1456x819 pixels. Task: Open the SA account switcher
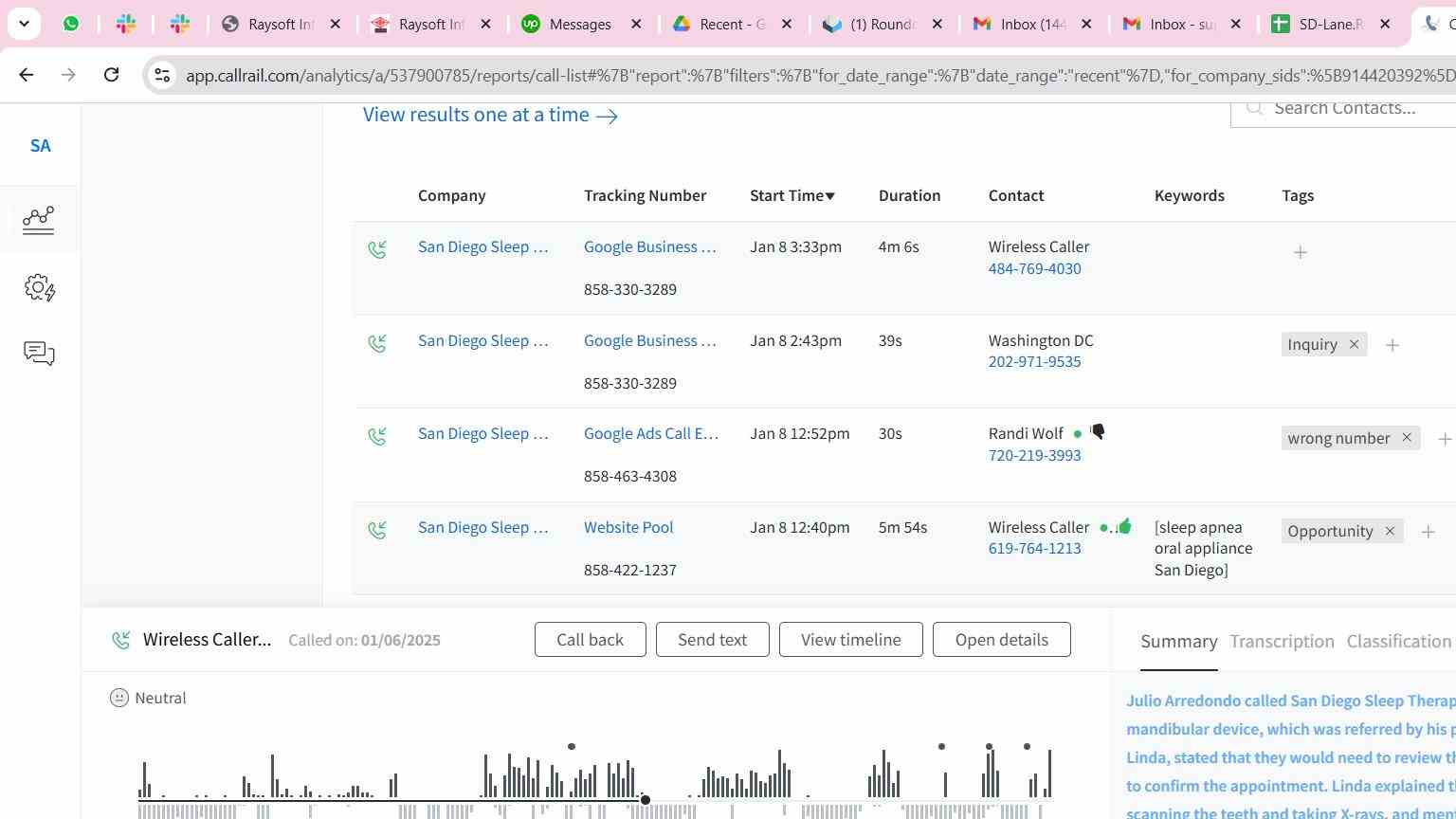coord(40,146)
